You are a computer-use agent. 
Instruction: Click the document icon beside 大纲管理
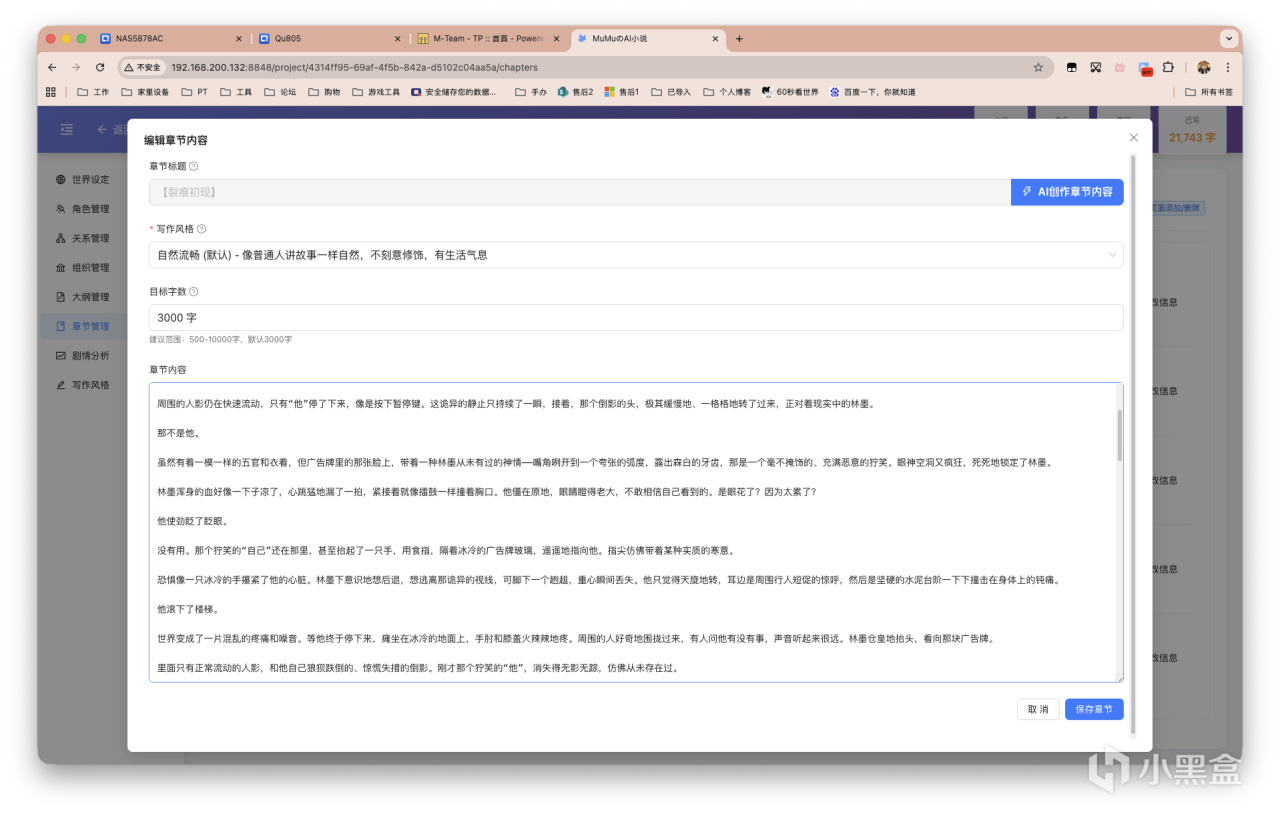coord(61,297)
